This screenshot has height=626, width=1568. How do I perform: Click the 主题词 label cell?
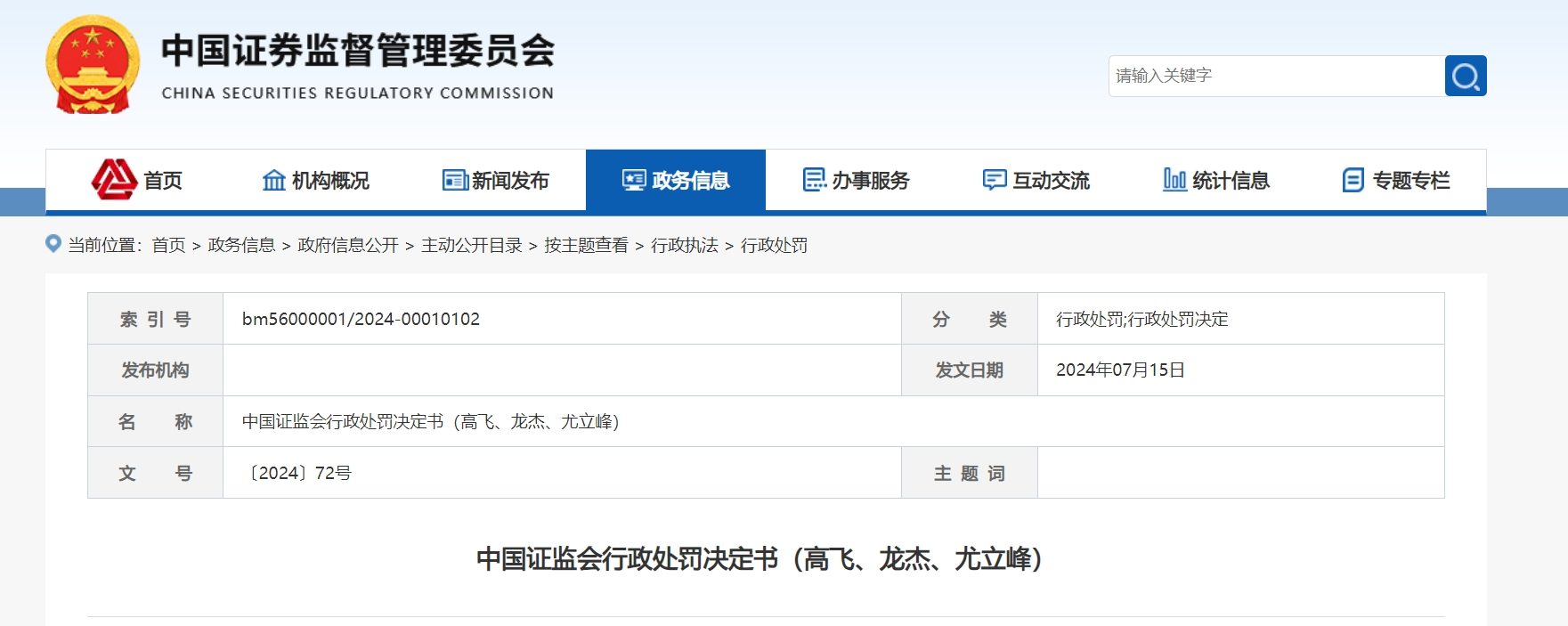[970, 473]
